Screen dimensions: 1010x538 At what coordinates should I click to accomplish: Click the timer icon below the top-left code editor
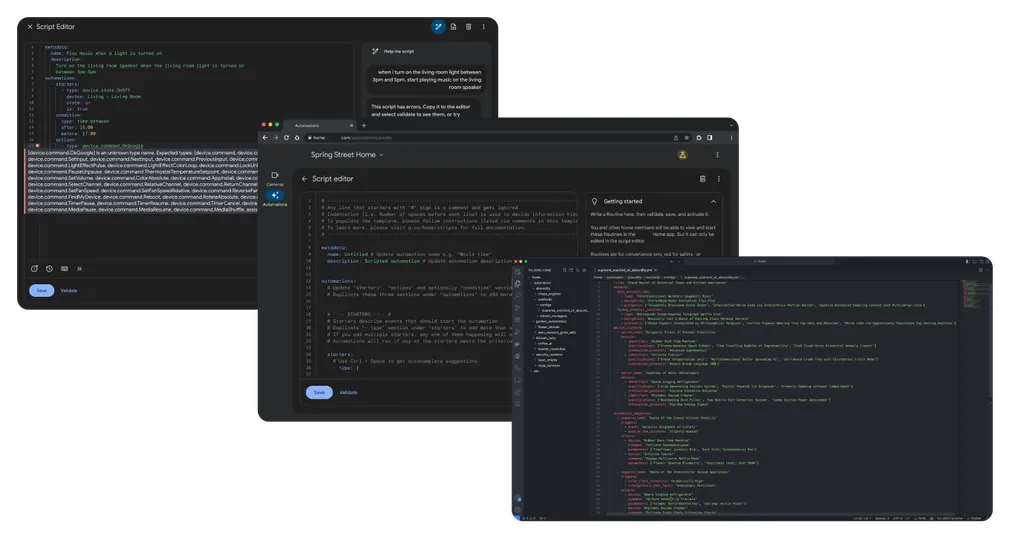[34, 269]
